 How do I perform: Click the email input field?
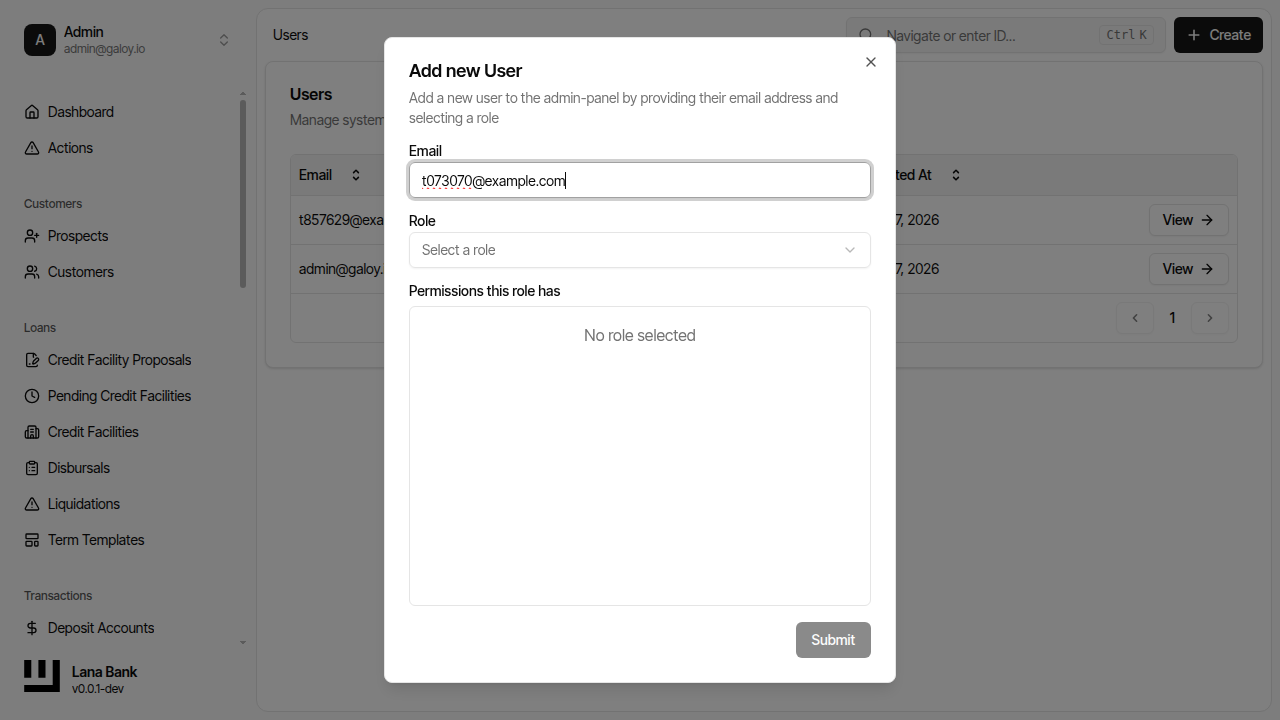click(x=639, y=180)
